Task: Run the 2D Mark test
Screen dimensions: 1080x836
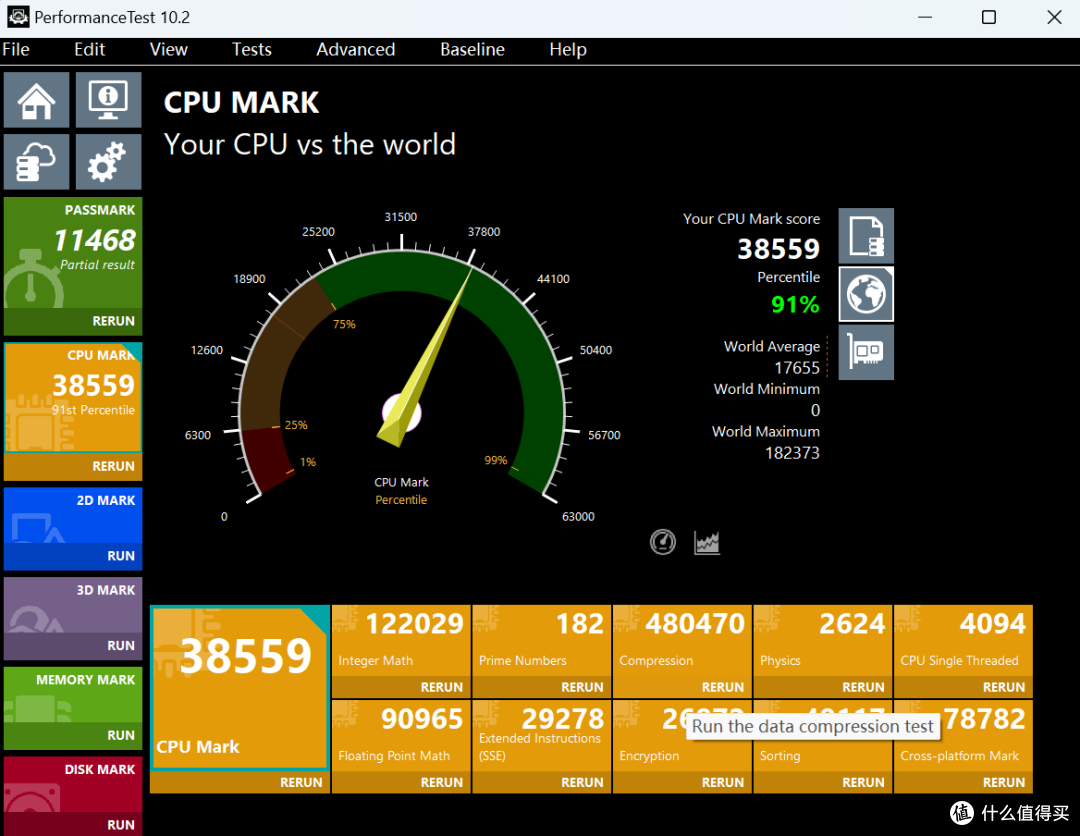Action: (73, 556)
